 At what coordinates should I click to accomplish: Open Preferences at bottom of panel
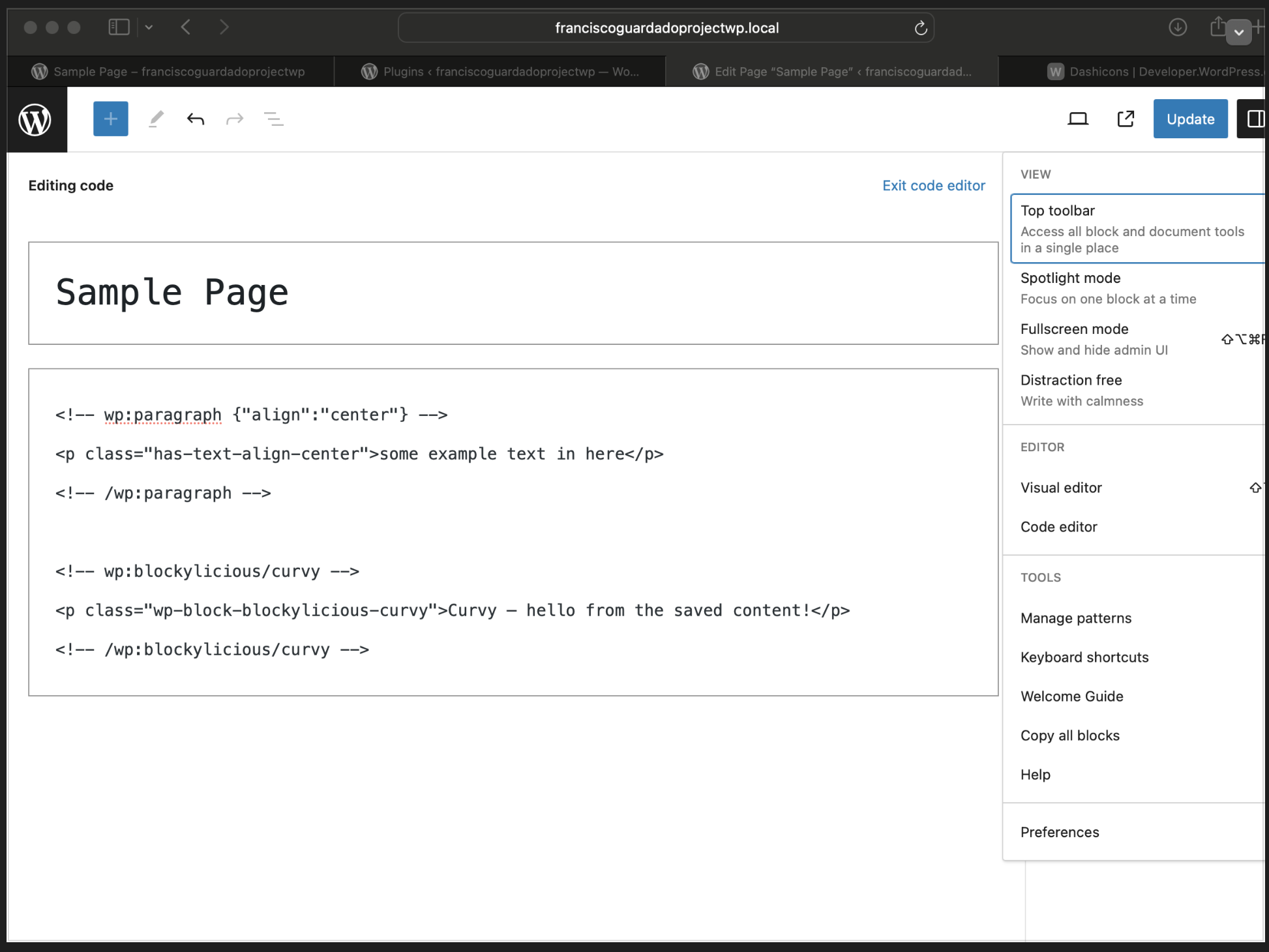[x=1060, y=831]
